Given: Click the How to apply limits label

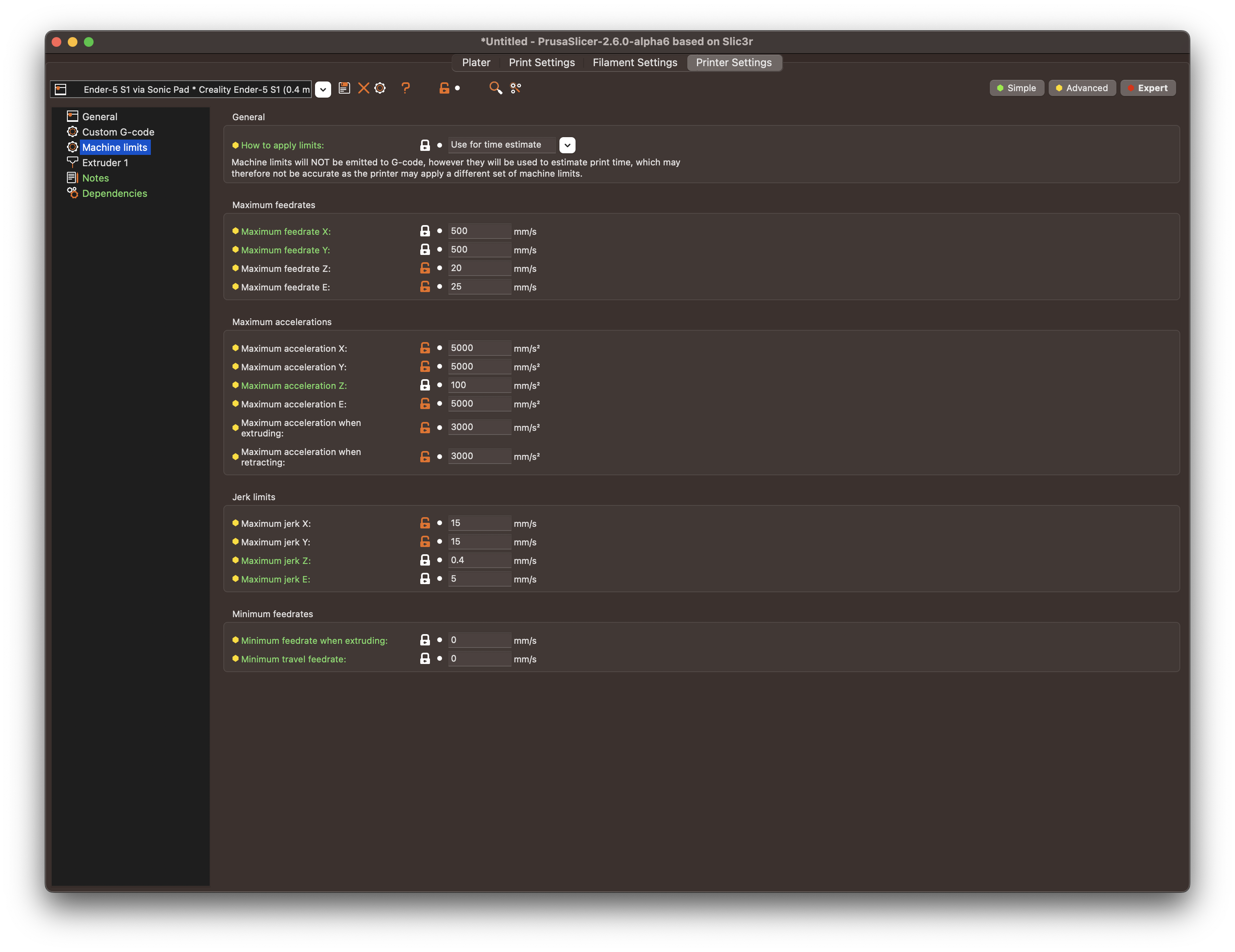Looking at the screenshot, I should [282, 145].
